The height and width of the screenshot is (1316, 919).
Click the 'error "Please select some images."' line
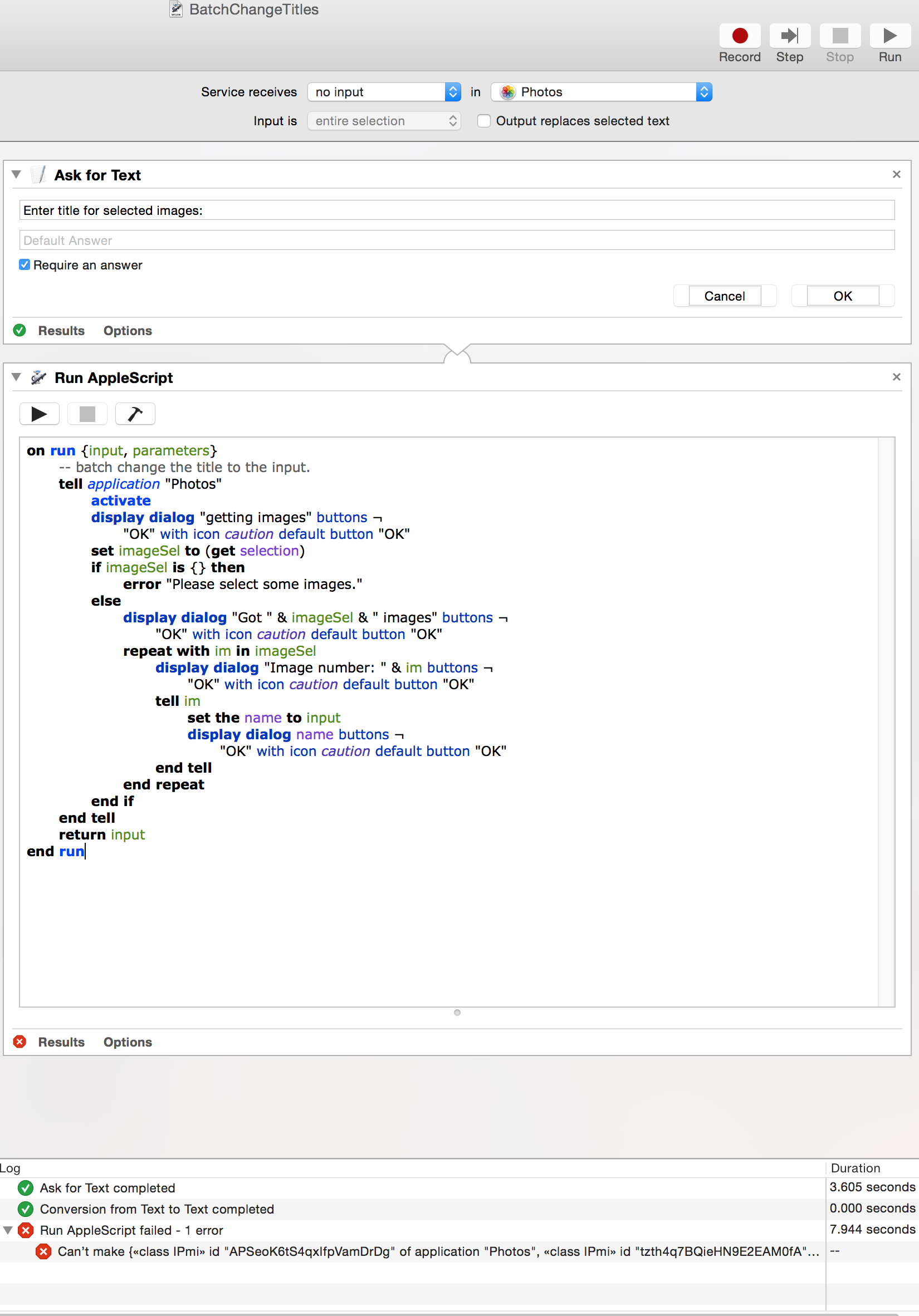click(242, 584)
